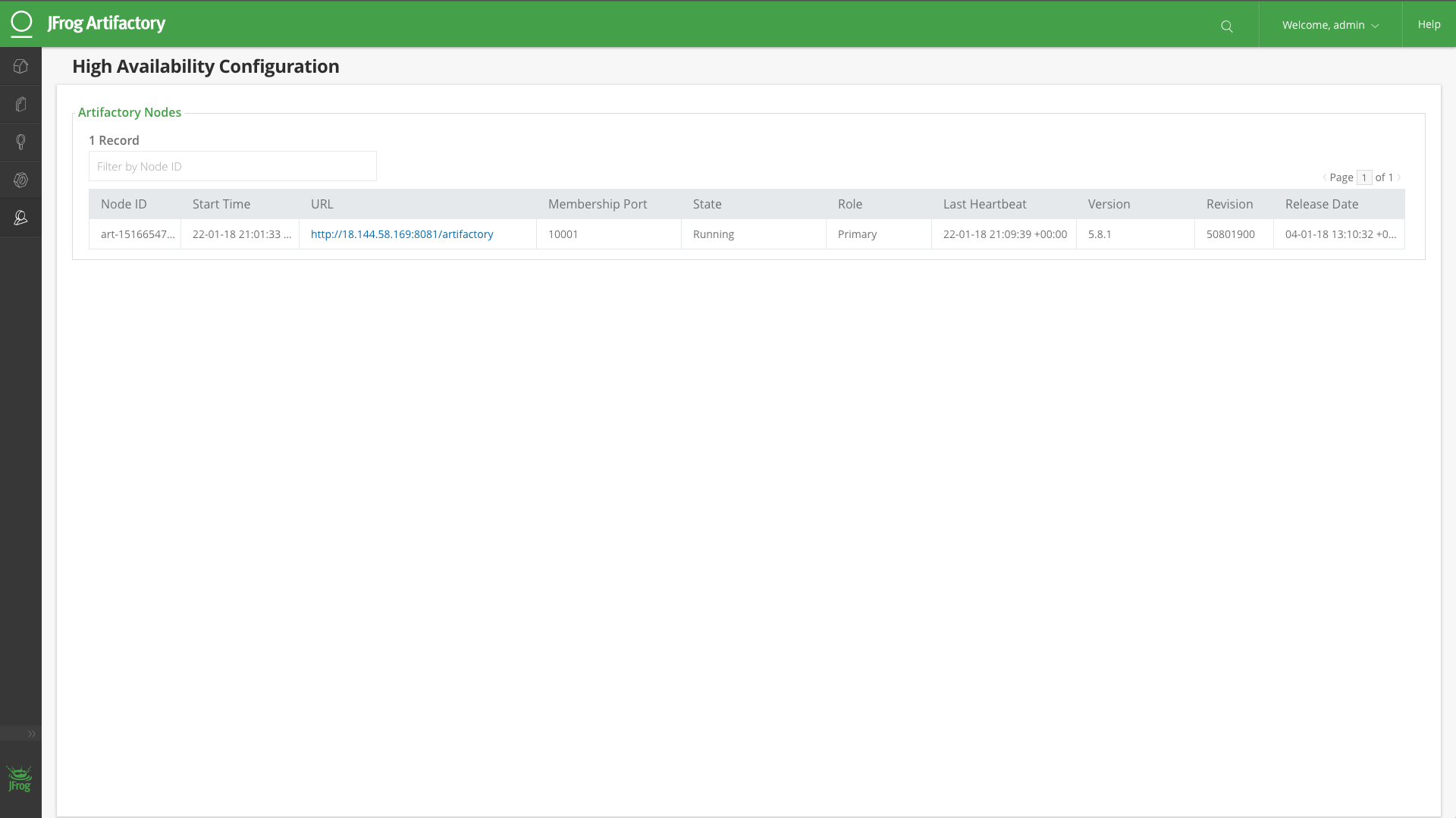This screenshot has width=1456, height=818.
Task: Open the Builds sidebar icon
Action: pos(20,180)
